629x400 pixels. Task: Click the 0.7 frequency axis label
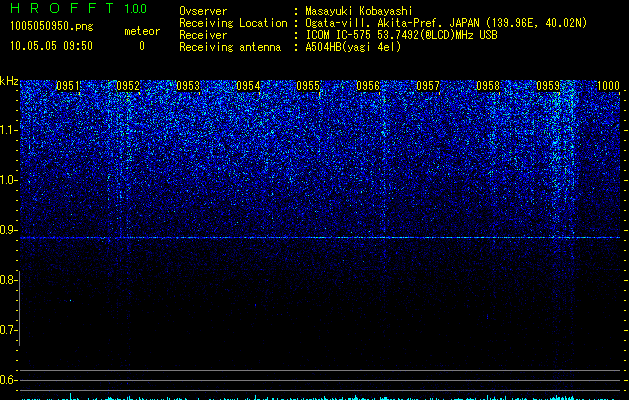[9, 330]
